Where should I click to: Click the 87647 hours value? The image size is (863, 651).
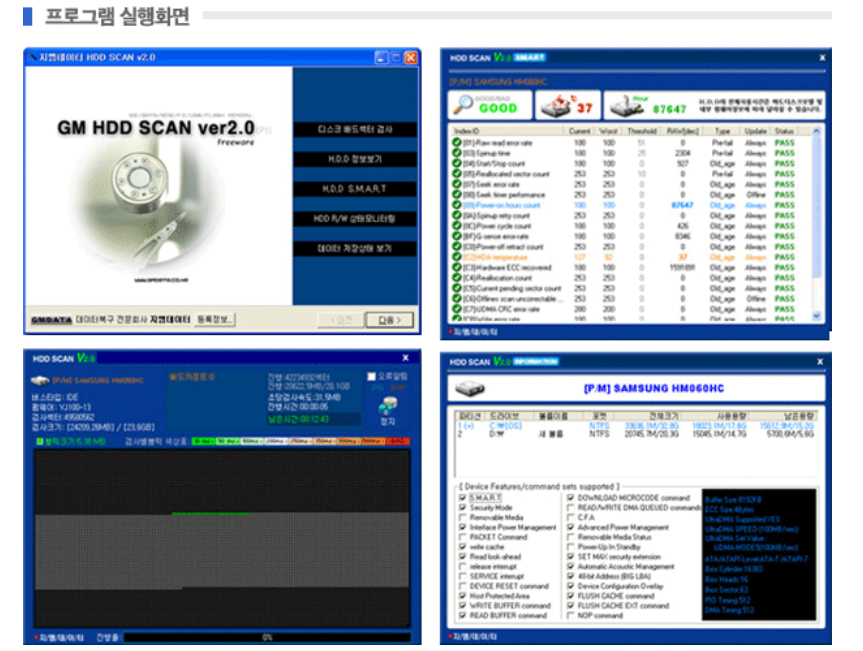[670, 109]
